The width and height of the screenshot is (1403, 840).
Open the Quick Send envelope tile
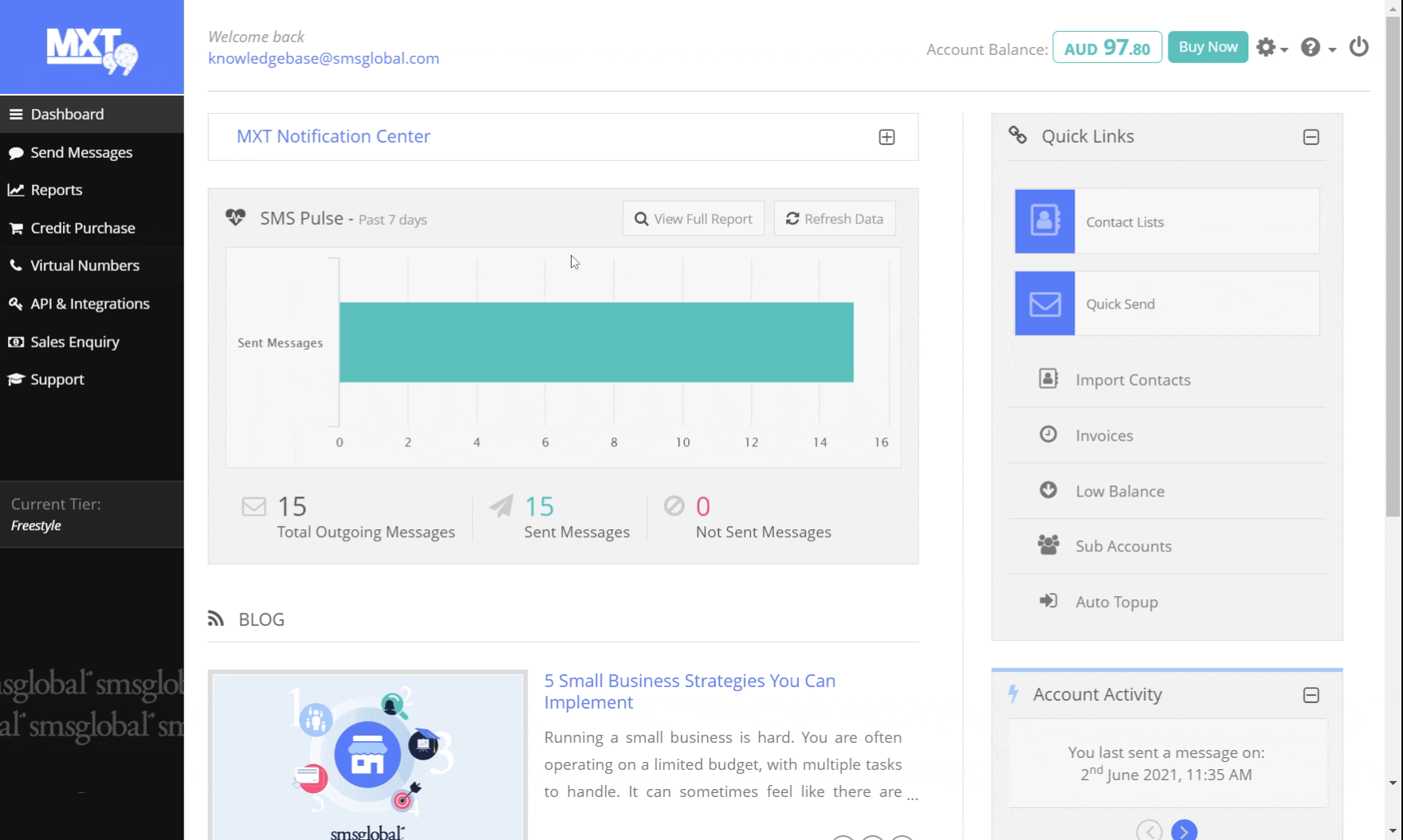(1044, 304)
